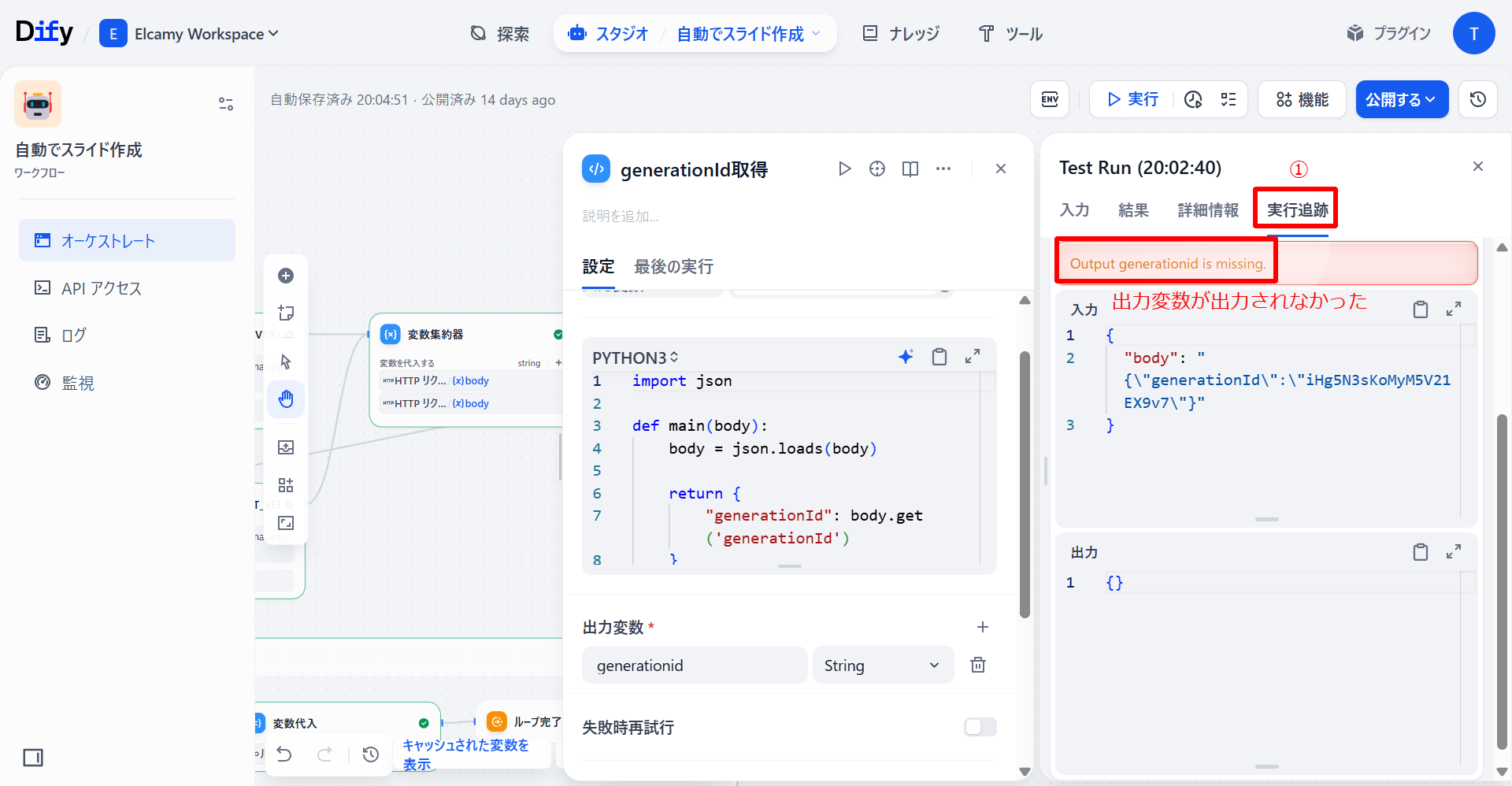Click the generationid output variable name field
The image size is (1512, 786).
[694, 666]
